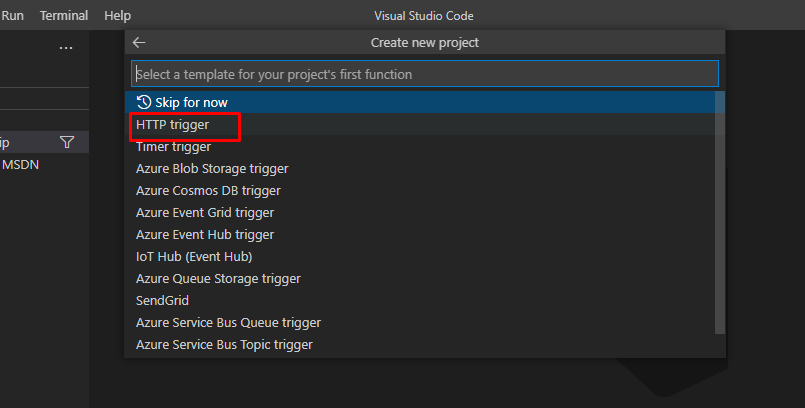Click the template search input field

click(x=425, y=74)
